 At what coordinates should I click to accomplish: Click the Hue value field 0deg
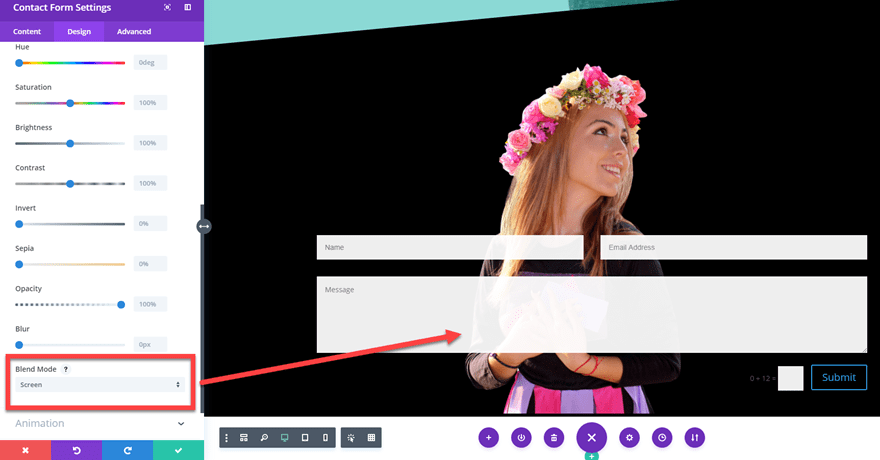[x=150, y=62]
